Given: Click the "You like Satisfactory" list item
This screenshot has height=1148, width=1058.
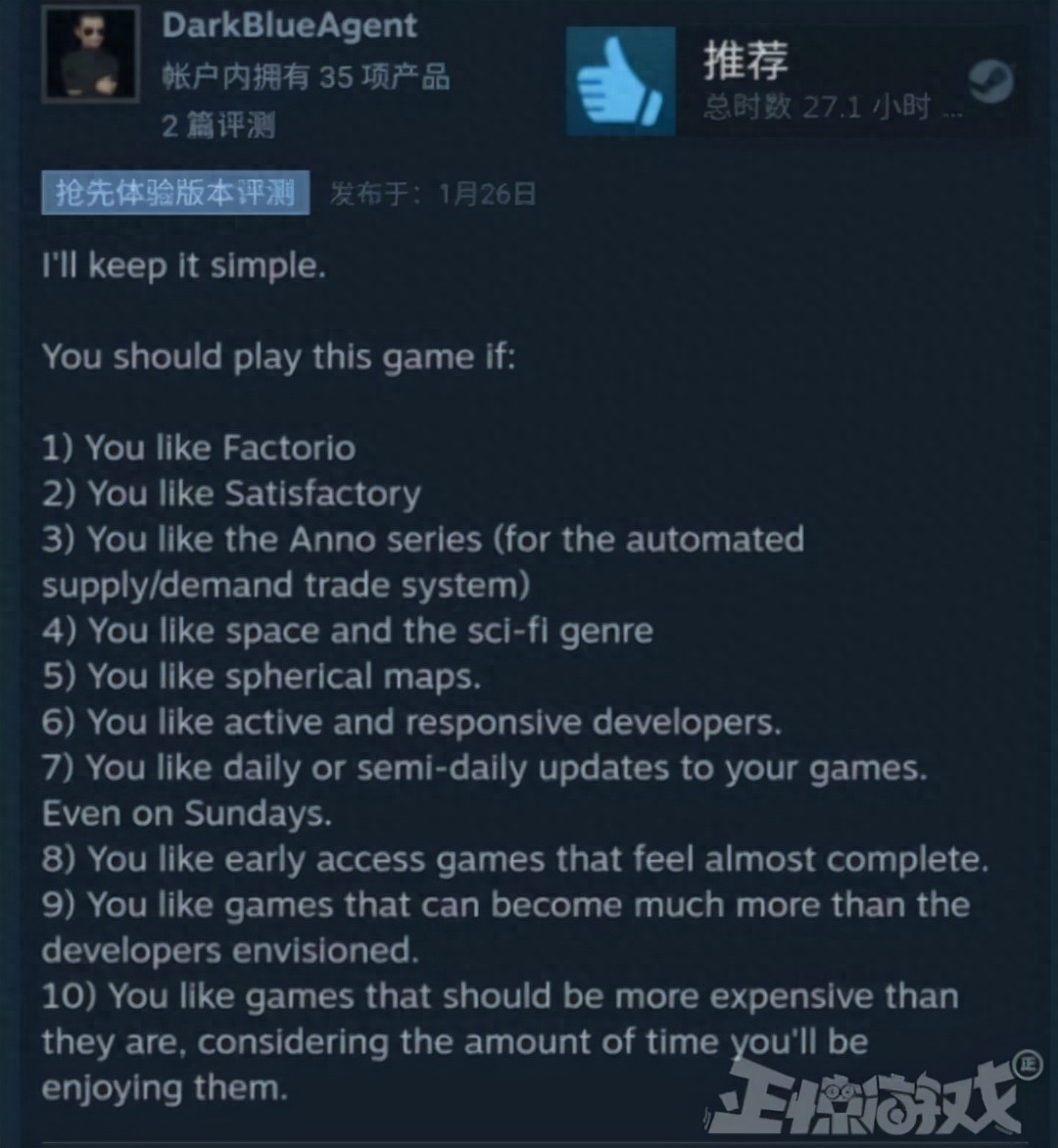Looking at the screenshot, I should 231,495.
